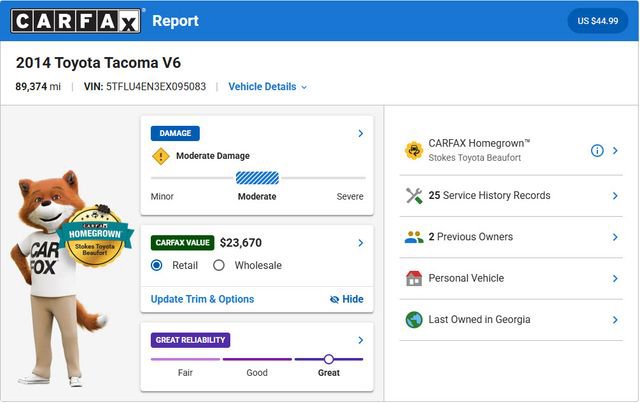Click the Previous Owners people icon
The height and width of the screenshot is (403, 640).
coord(414,237)
